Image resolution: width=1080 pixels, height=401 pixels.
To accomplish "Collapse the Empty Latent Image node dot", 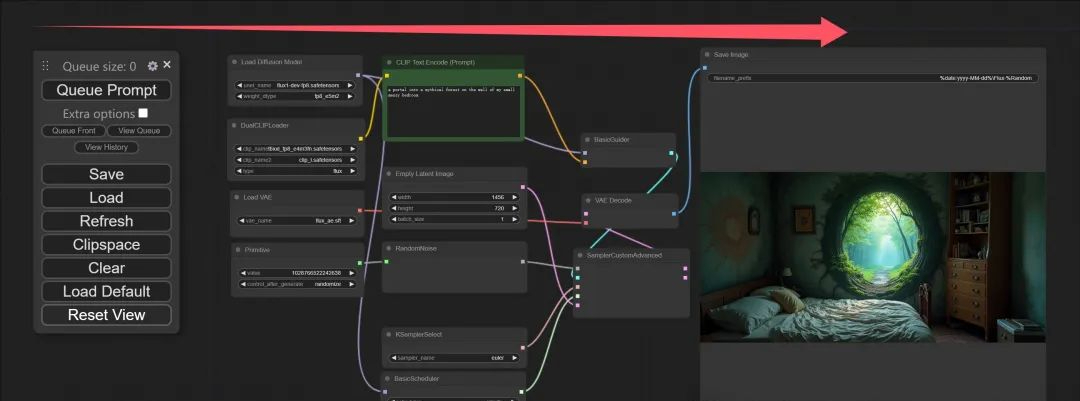I will (390, 174).
